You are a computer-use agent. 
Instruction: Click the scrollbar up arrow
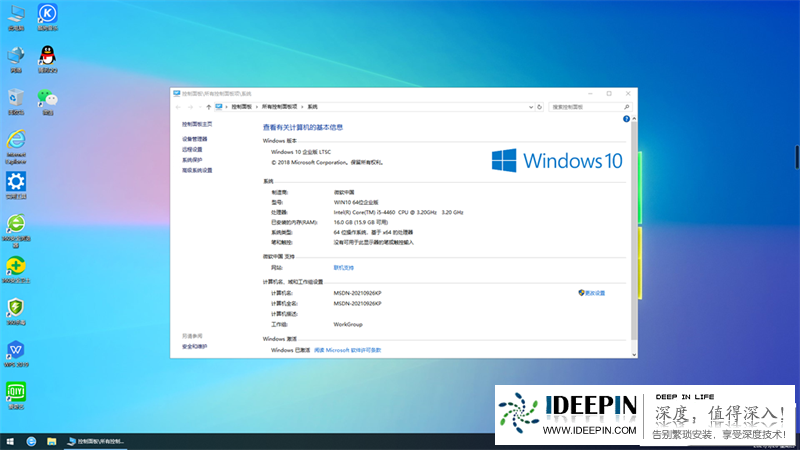[634, 118]
